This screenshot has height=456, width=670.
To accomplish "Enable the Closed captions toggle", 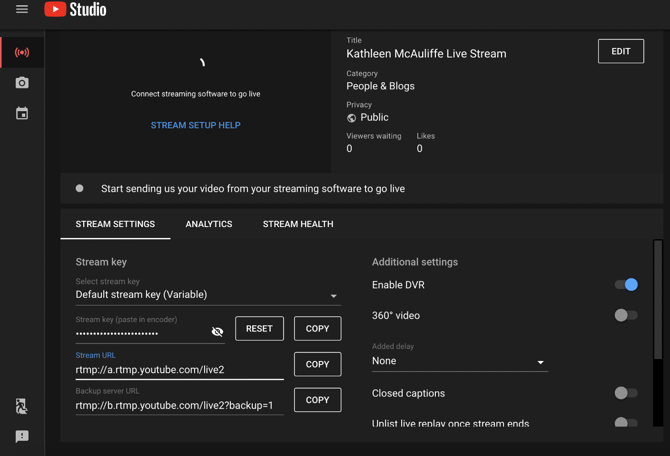I will [626, 393].
